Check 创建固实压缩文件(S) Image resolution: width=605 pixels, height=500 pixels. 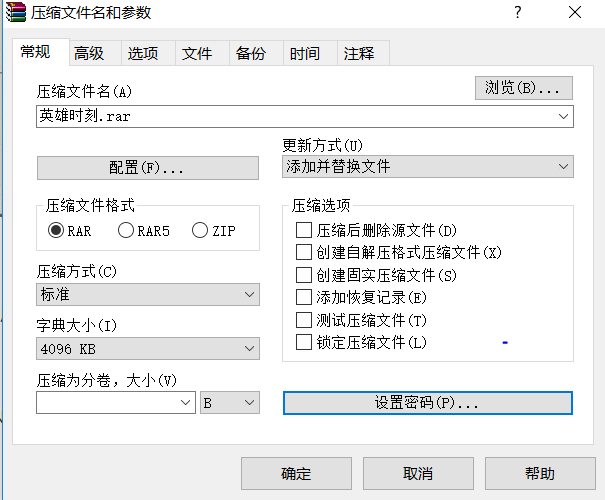(304, 275)
